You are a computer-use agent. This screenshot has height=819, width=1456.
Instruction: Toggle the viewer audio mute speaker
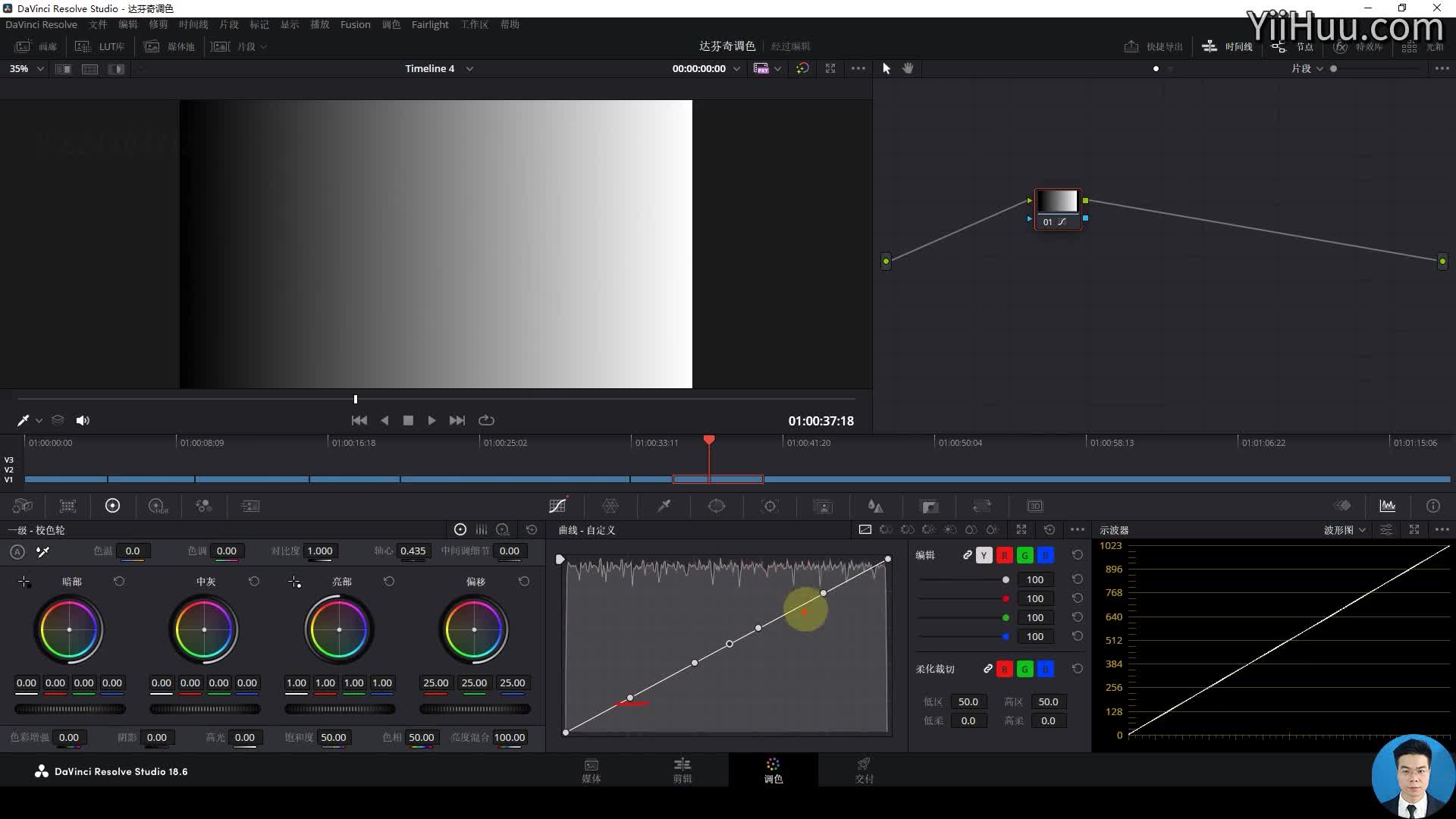tap(83, 420)
